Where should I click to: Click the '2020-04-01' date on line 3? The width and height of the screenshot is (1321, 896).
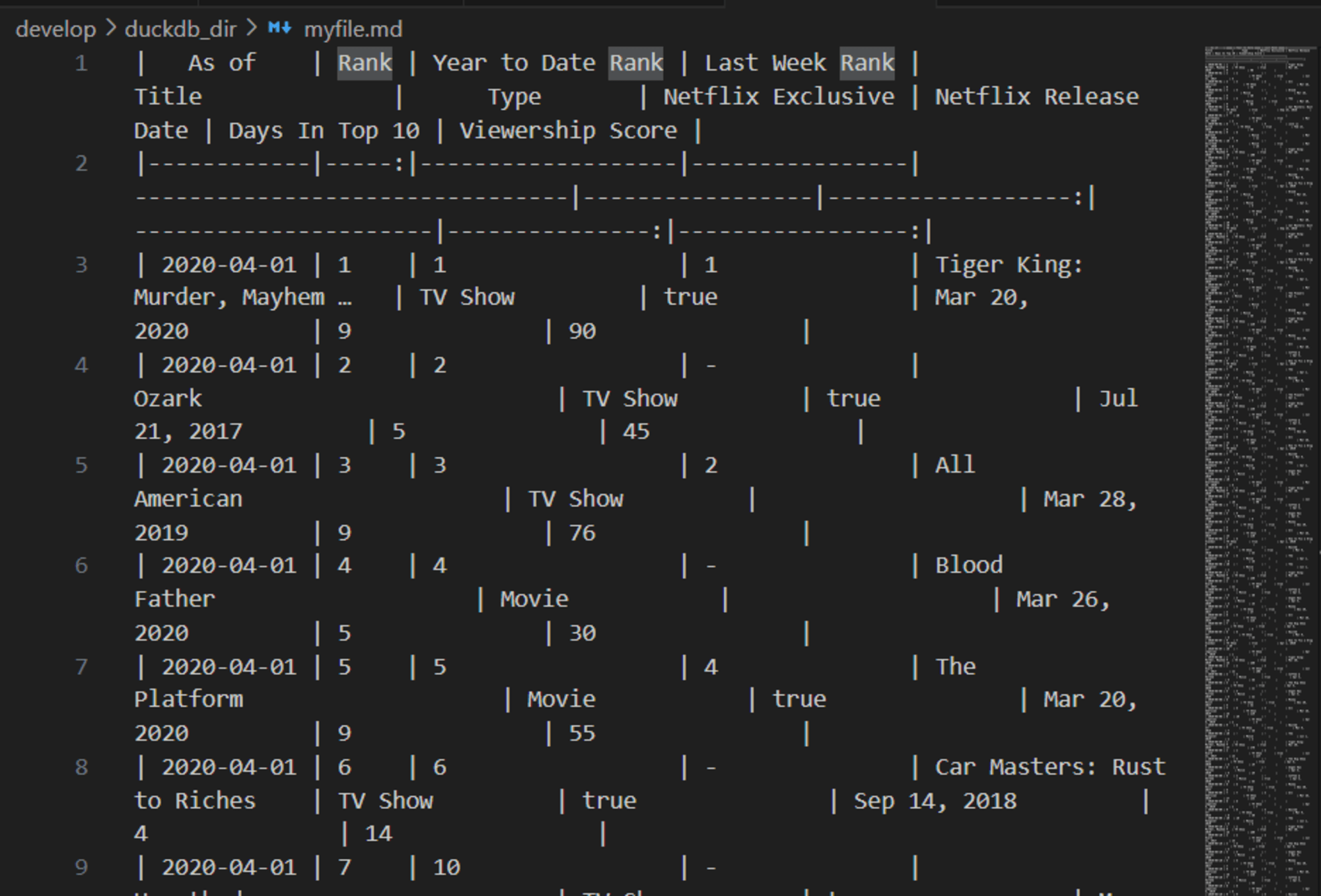tap(229, 265)
